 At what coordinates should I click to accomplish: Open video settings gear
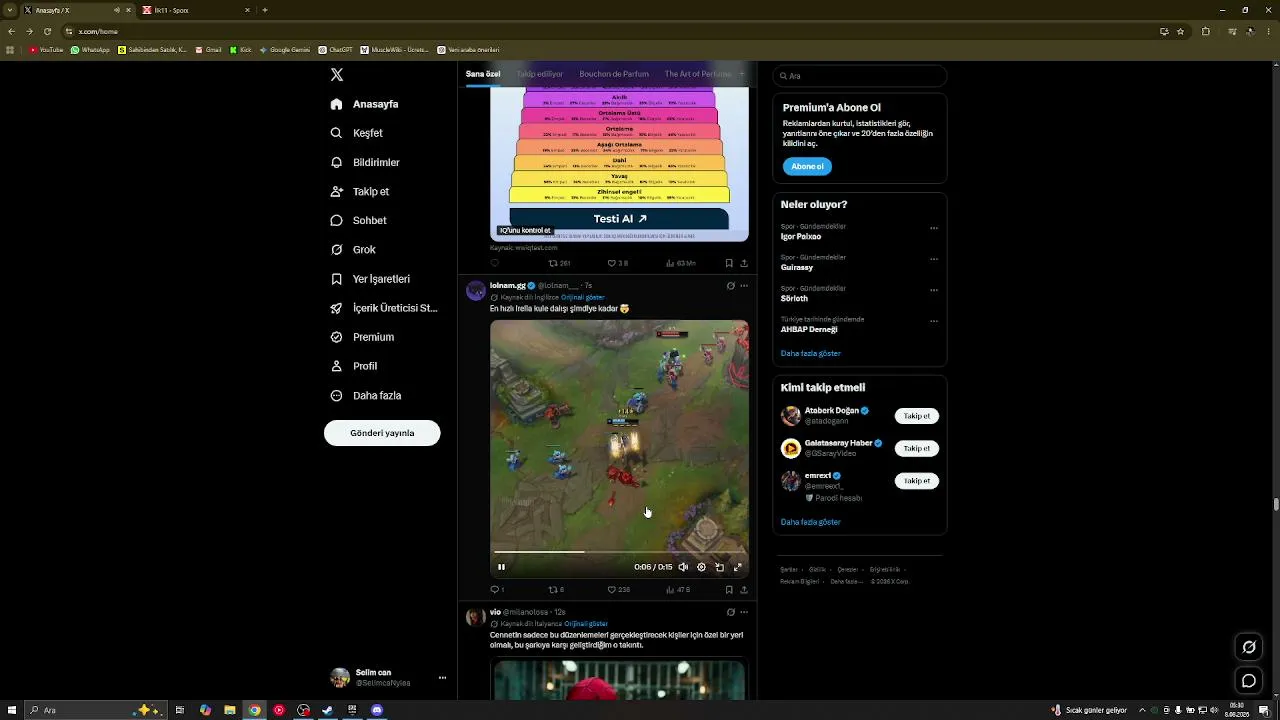pos(701,567)
